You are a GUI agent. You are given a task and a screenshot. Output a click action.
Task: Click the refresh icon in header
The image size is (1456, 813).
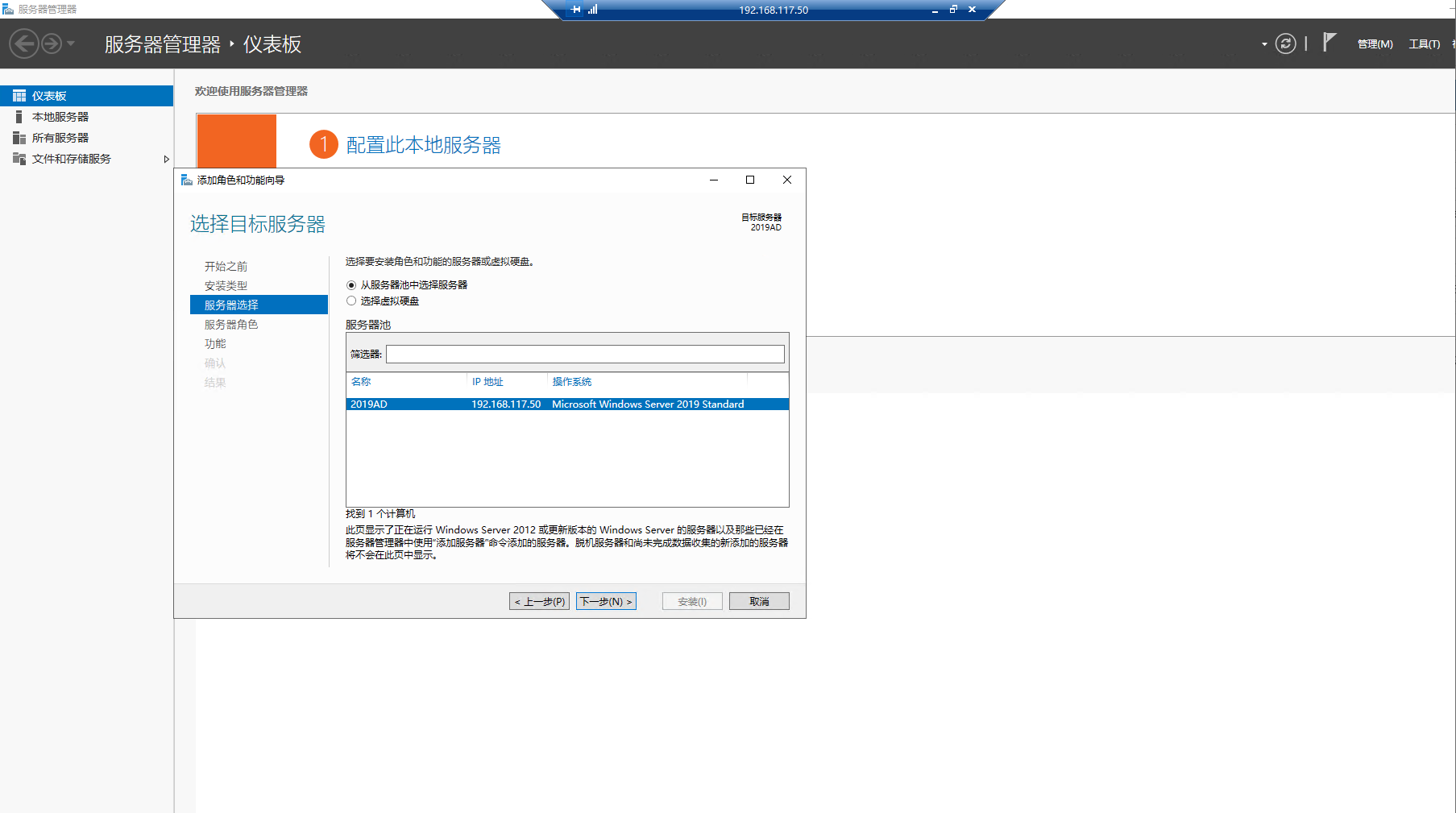click(x=1286, y=44)
